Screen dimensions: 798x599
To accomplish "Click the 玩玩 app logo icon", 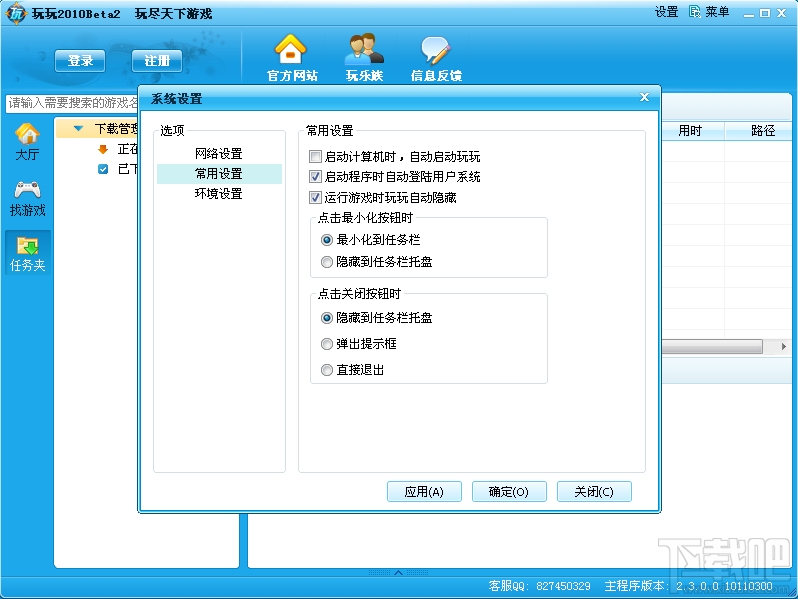I will point(16,13).
